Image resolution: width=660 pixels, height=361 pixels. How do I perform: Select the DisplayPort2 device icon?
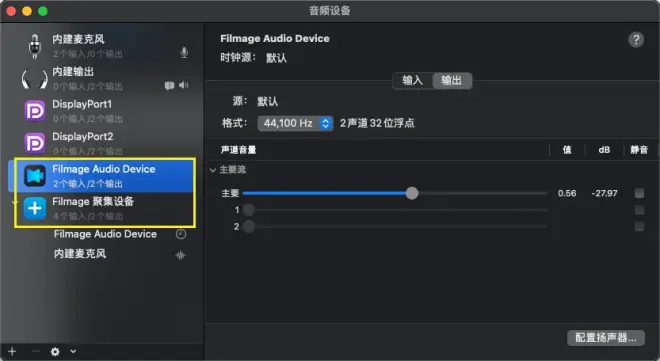pyautogui.click(x=35, y=143)
